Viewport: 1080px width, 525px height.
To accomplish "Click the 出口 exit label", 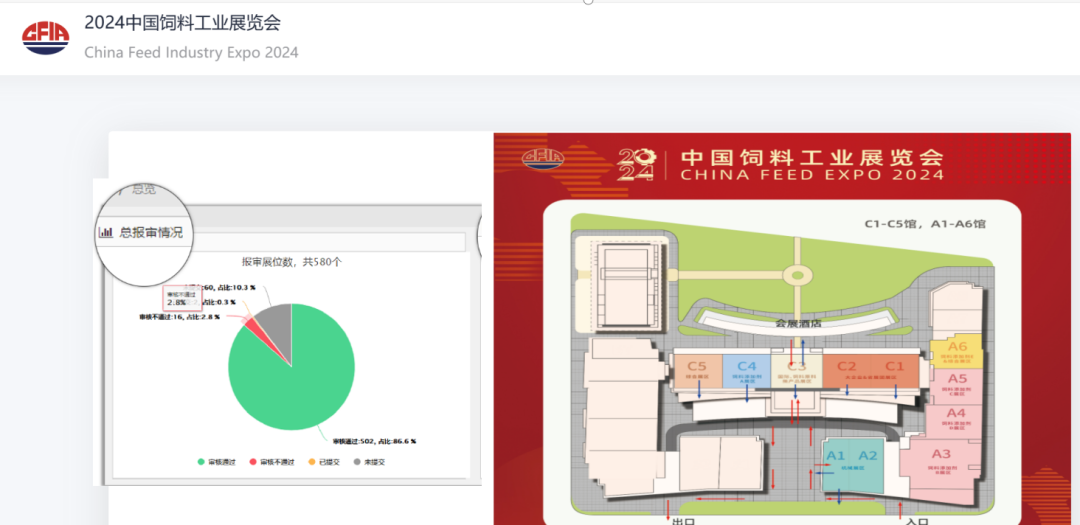I will pyautogui.click(x=682, y=522).
